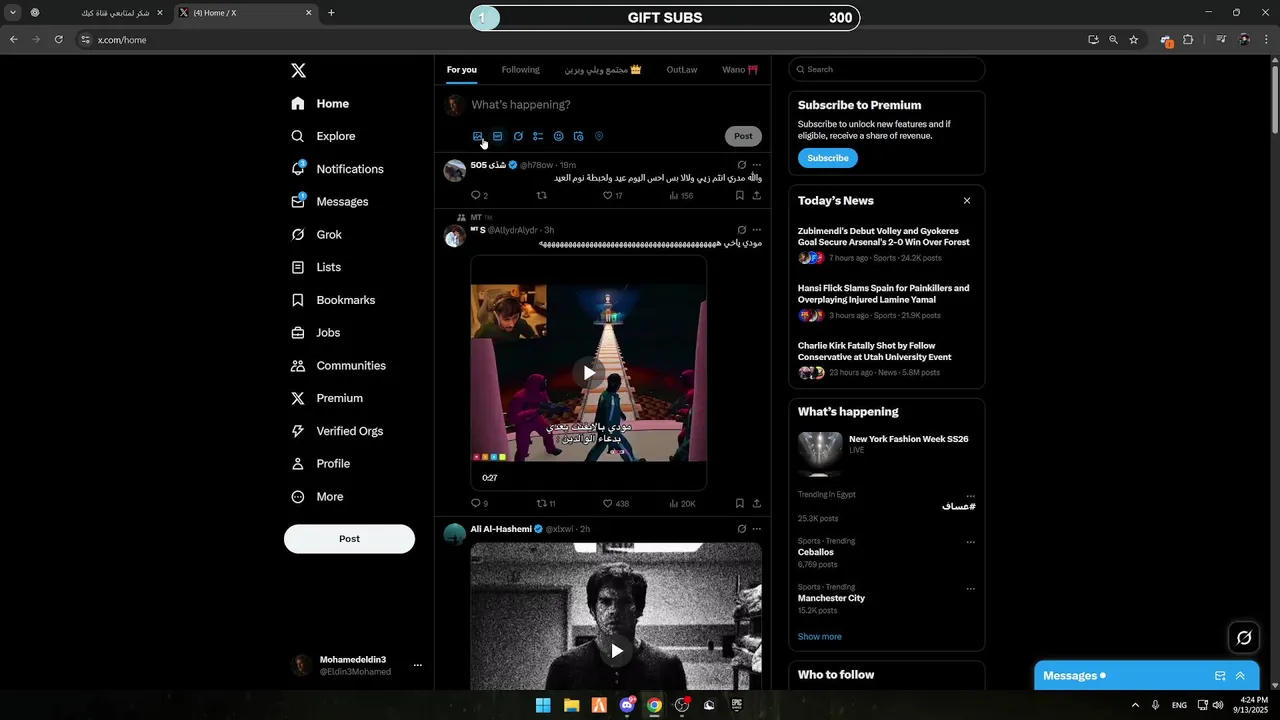Dismiss the Today's News panel
This screenshot has height=720, width=1280.
967,201
